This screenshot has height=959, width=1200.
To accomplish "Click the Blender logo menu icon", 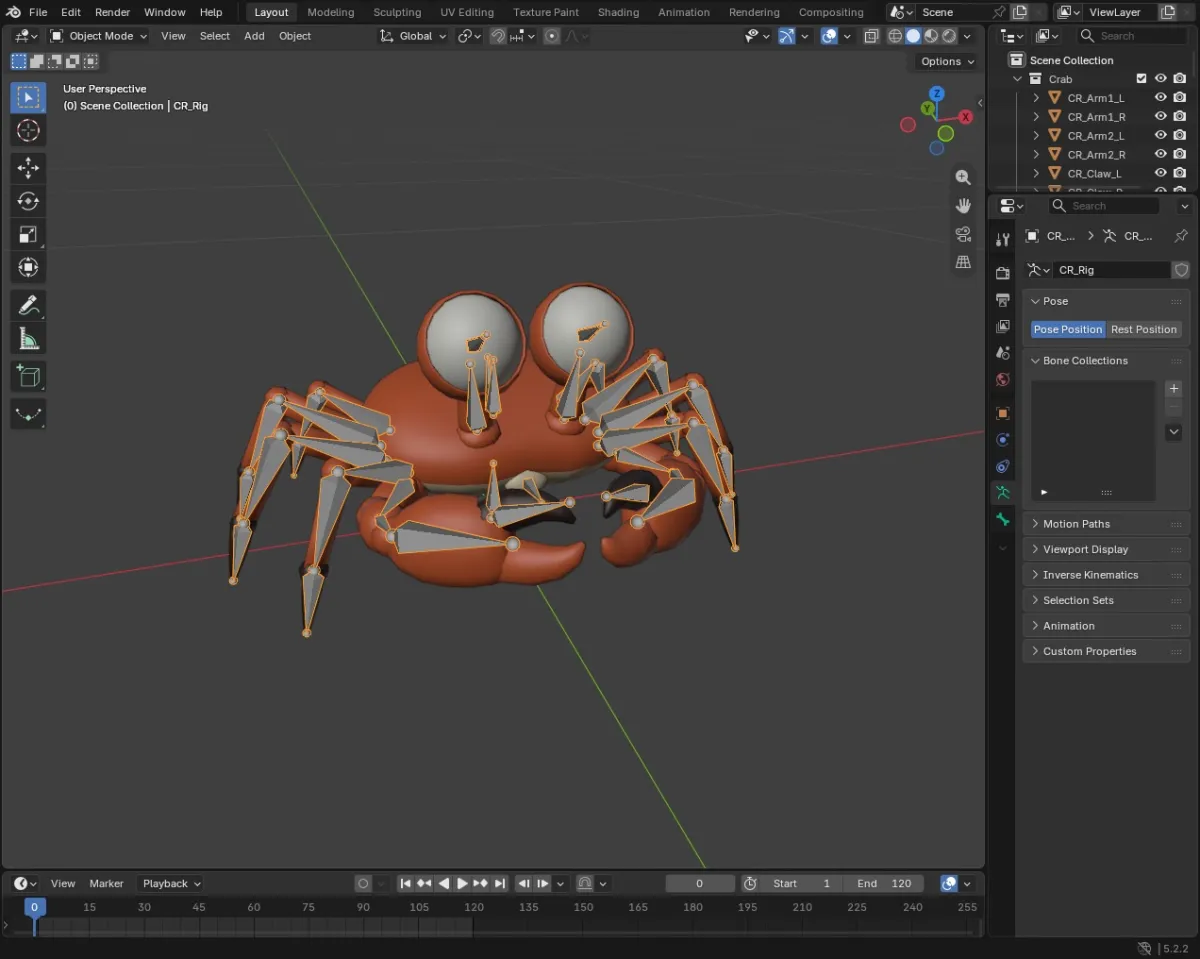I will point(14,12).
